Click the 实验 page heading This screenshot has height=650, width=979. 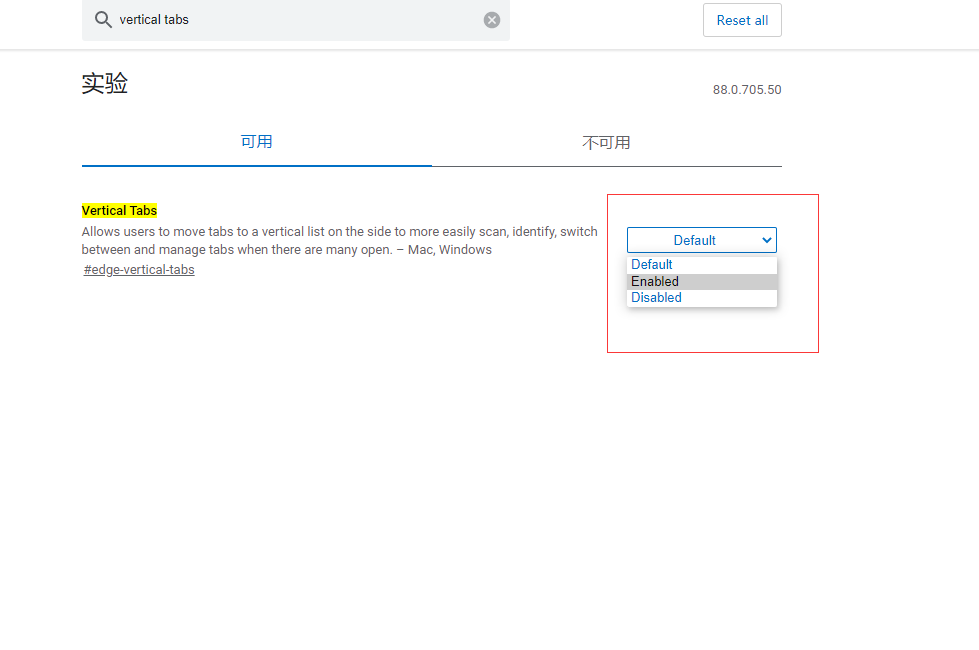104,83
